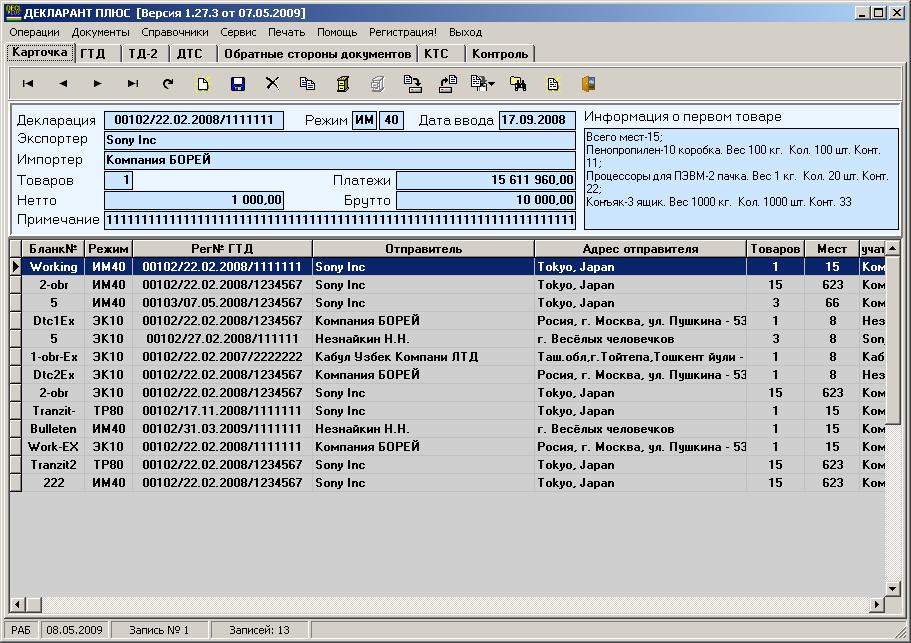Jump to the last record
The width and height of the screenshot is (911, 643).
point(133,84)
